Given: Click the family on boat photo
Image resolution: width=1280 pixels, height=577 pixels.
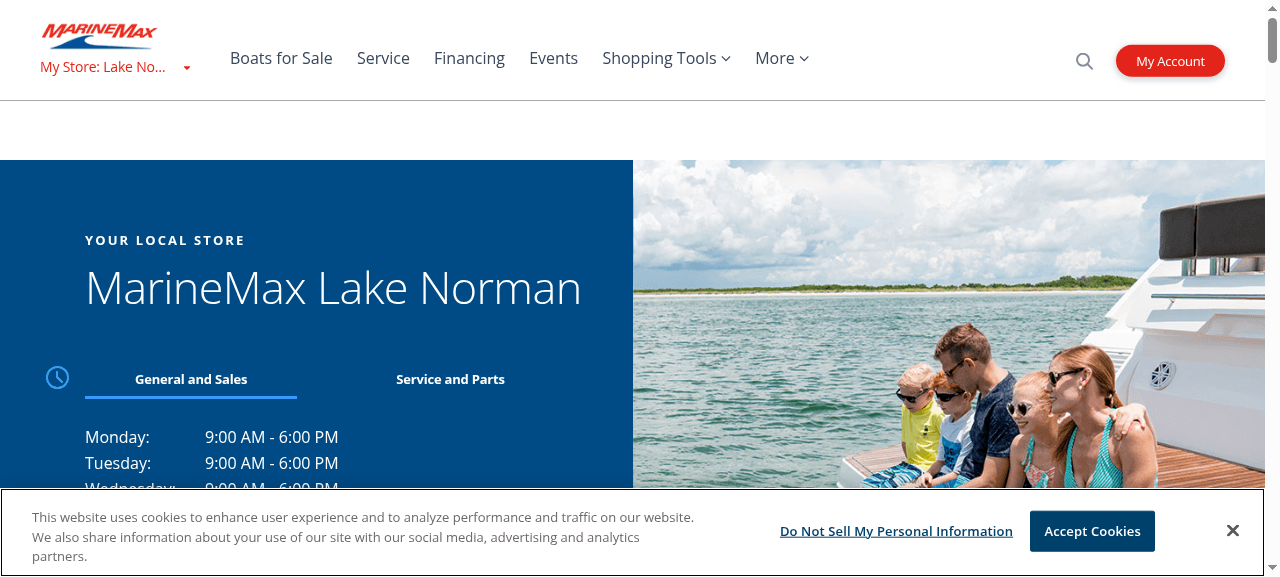Looking at the screenshot, I should pyautogui.click(x=949, y=324).
